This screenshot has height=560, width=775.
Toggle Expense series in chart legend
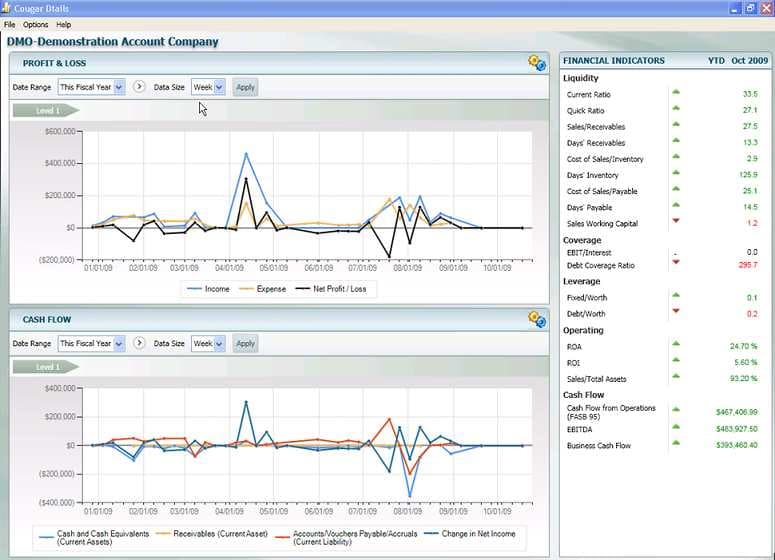(265, 289)
